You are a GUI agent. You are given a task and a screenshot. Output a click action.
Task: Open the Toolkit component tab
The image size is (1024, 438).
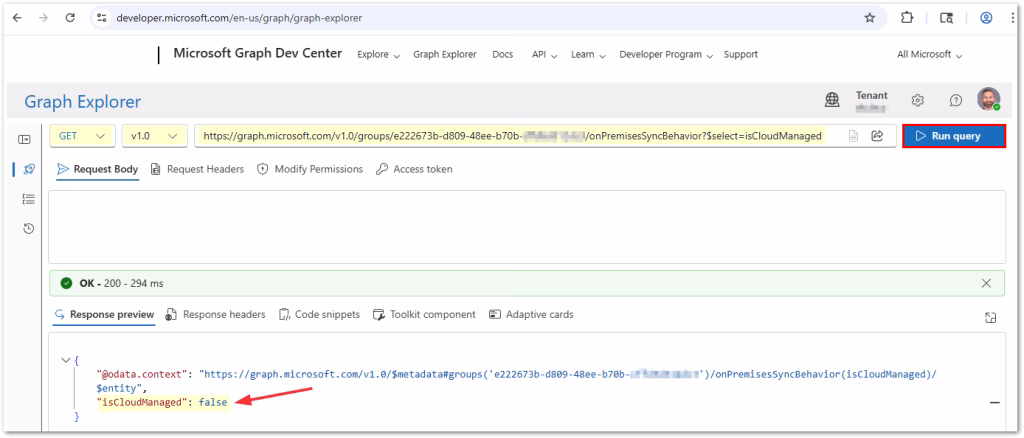[x=424, y=314]
